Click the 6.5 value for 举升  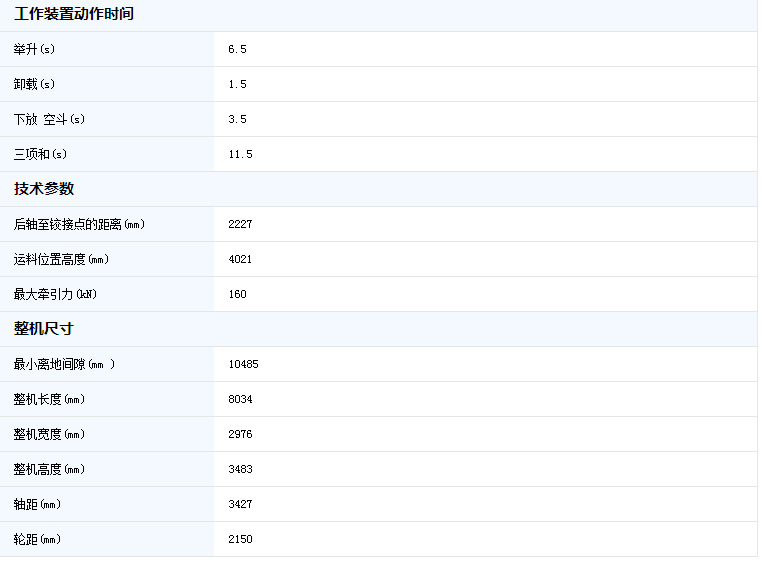tap(237, 49)
